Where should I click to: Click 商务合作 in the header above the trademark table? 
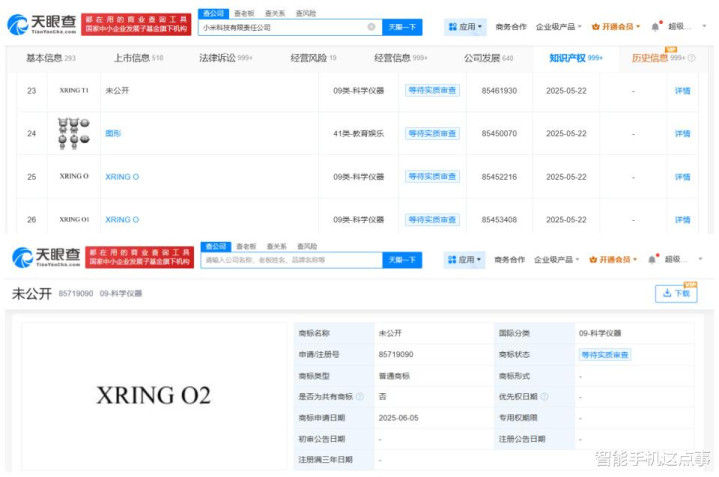[x=511, y=27]
